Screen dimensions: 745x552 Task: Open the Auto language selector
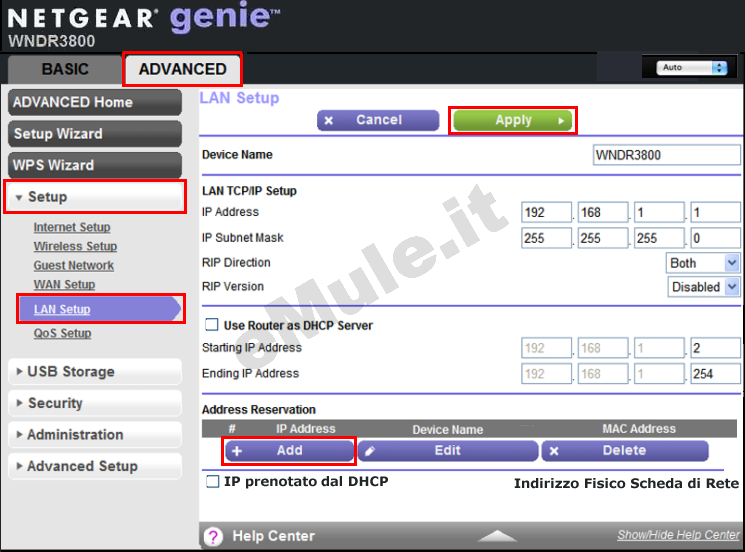click(691, 68)
